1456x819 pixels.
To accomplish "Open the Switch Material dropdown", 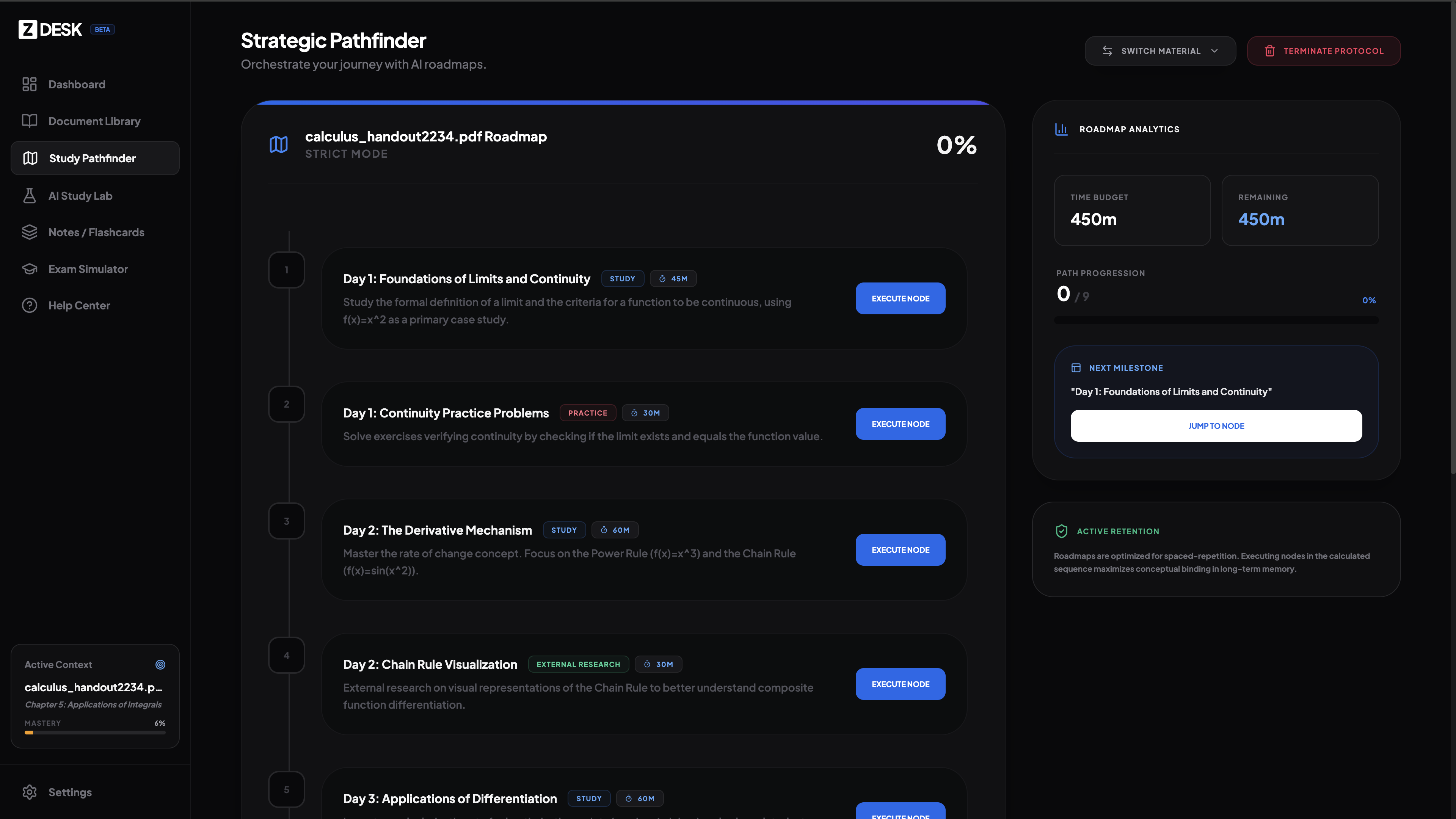I will (x=1160, y=51).
